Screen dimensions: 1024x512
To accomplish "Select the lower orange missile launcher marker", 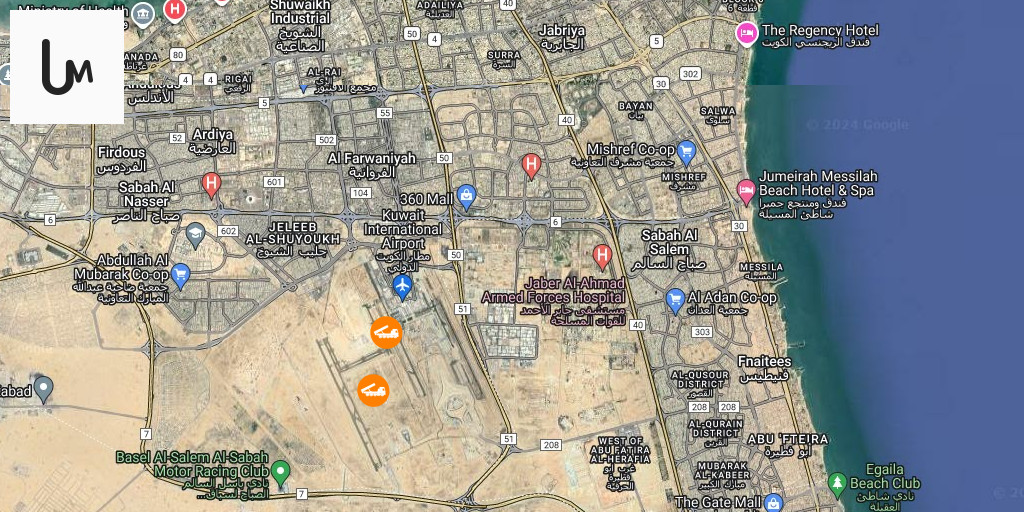I will pyautogui.click(x=374, y=391).
